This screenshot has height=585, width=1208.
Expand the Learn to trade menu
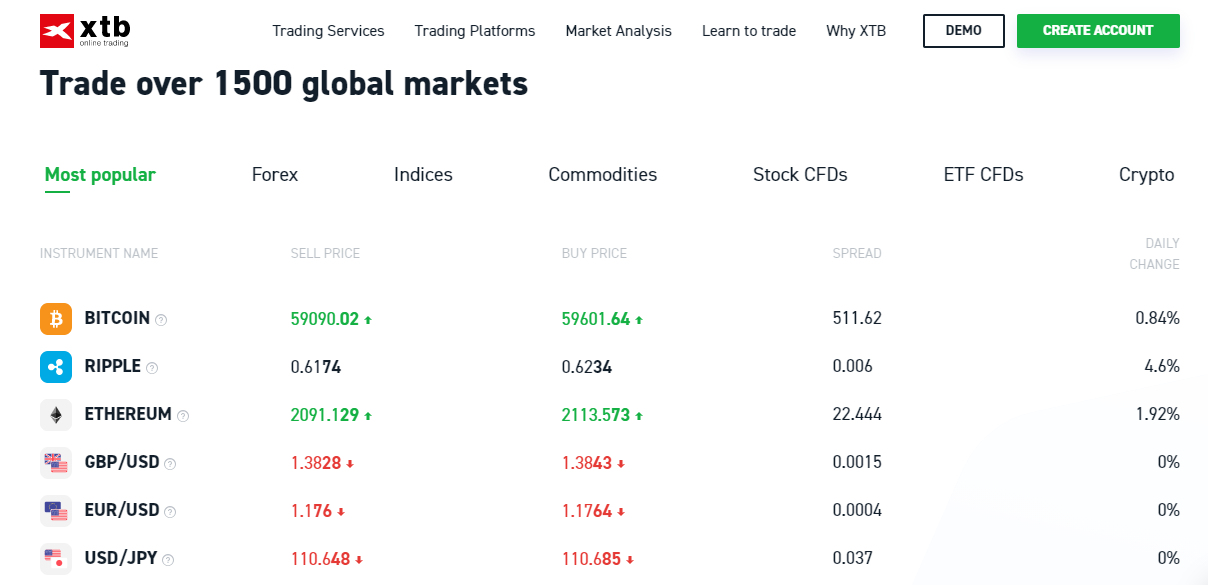[x=749, y=31]
